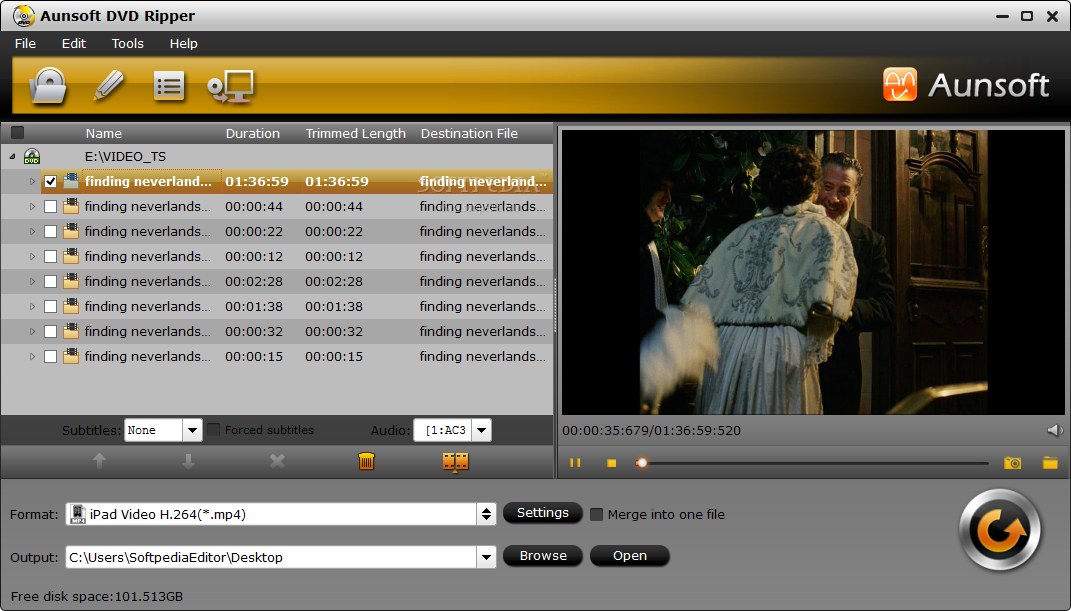1071x611 pixels.
Task: Enable Forced subtitles checkbox
Action: [214, 429]
